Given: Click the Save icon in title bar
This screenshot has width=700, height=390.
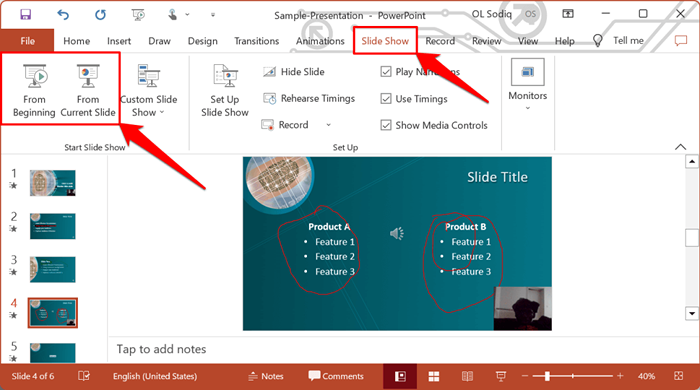Looking at the screenshot, I should point(25,14).
